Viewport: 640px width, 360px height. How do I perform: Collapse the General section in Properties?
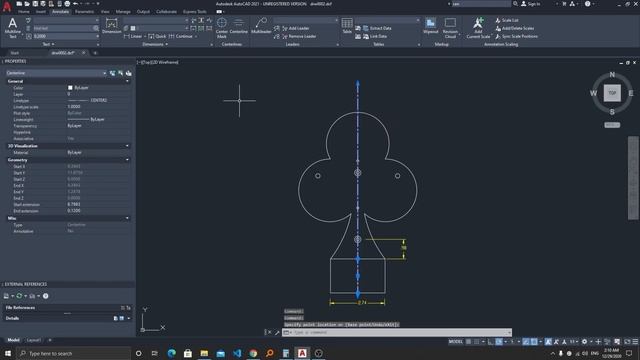(127, 81)
